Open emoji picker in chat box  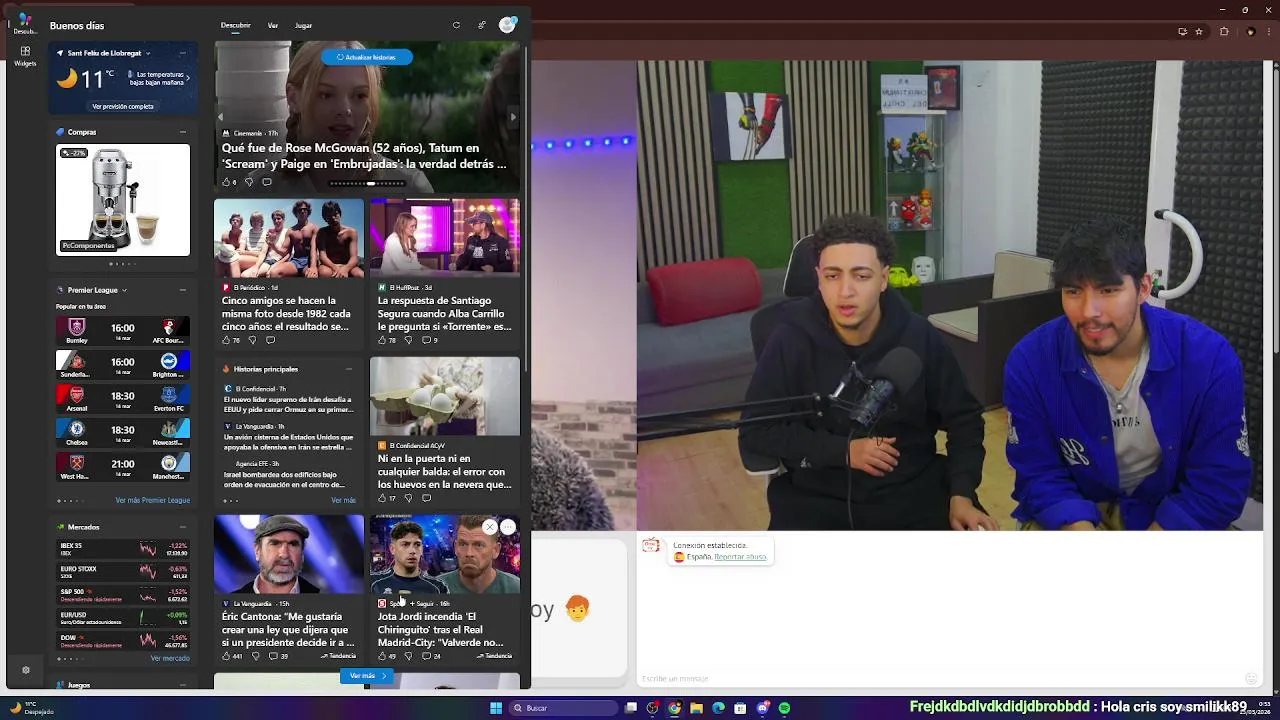point(1251,678)
